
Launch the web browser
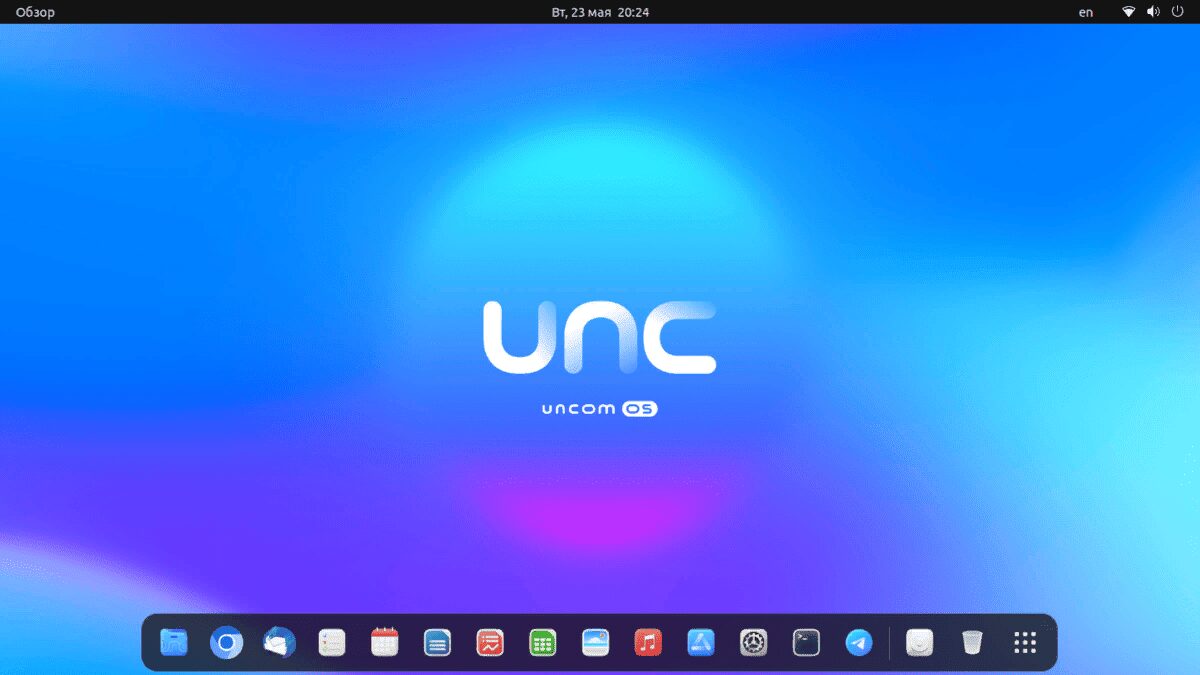pyautogui.click(x=226, y=643)
